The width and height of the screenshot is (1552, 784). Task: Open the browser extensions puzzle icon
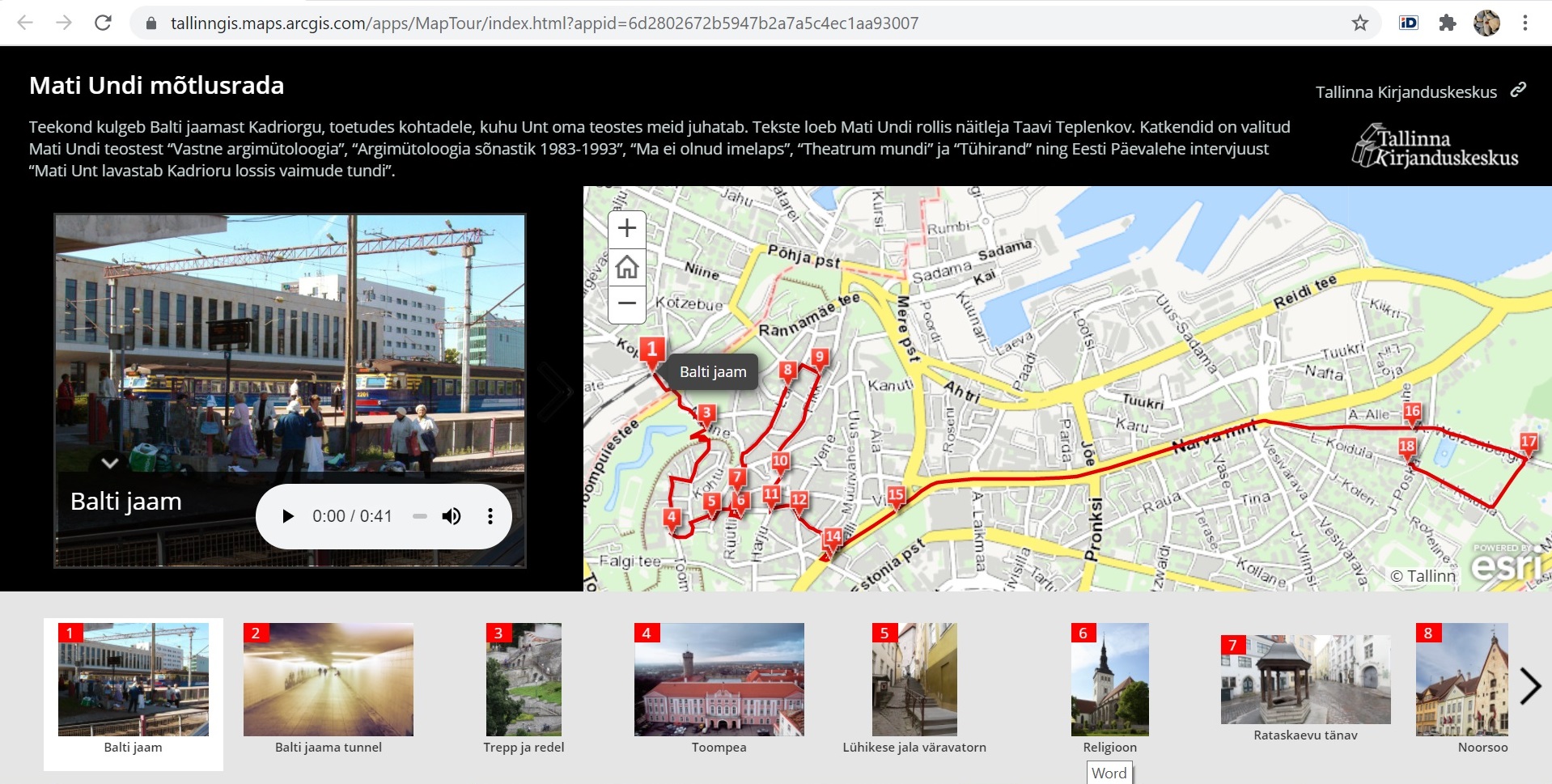pos(1447,23)
